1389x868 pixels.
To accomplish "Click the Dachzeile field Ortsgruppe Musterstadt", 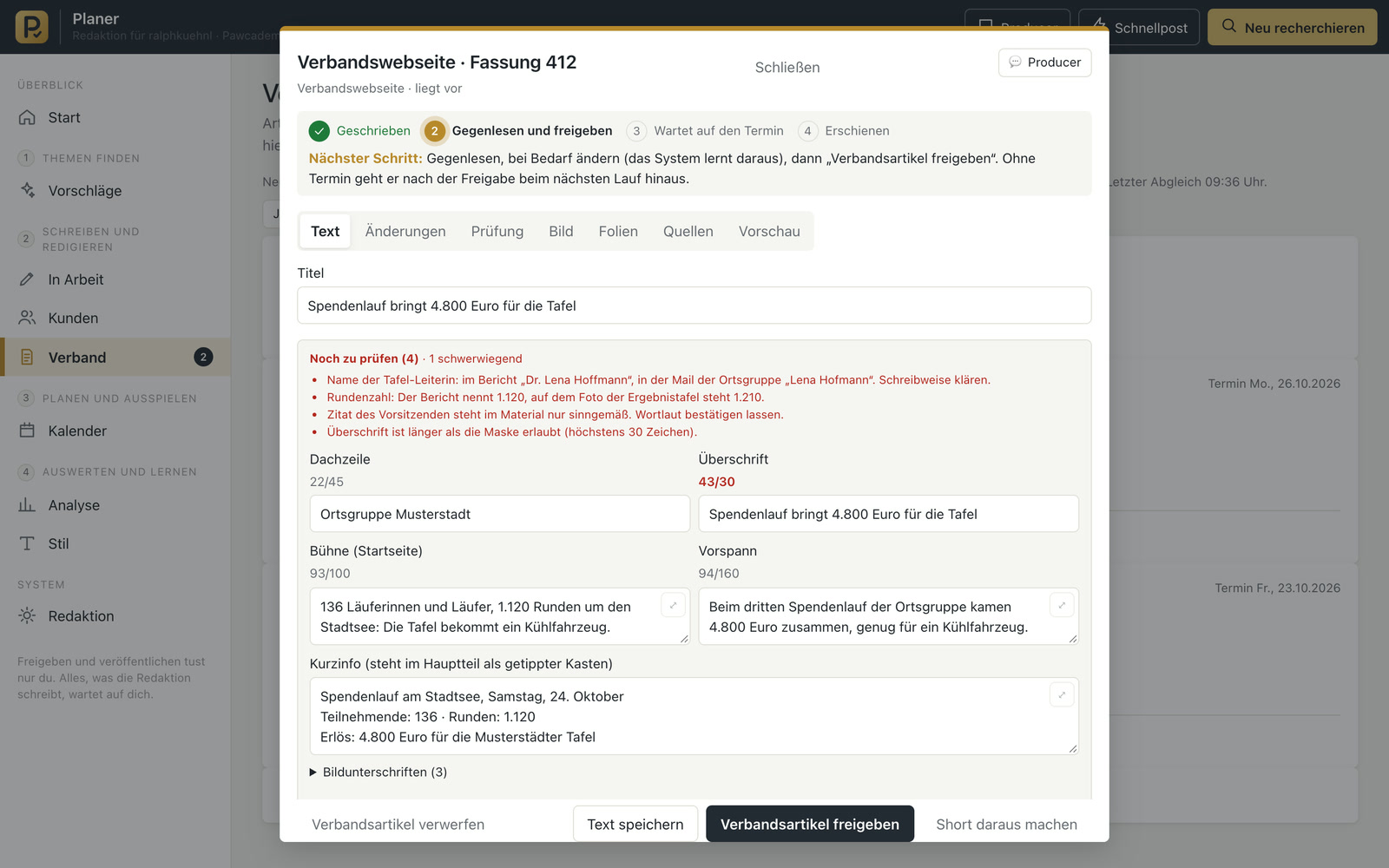I will point(500,514).
